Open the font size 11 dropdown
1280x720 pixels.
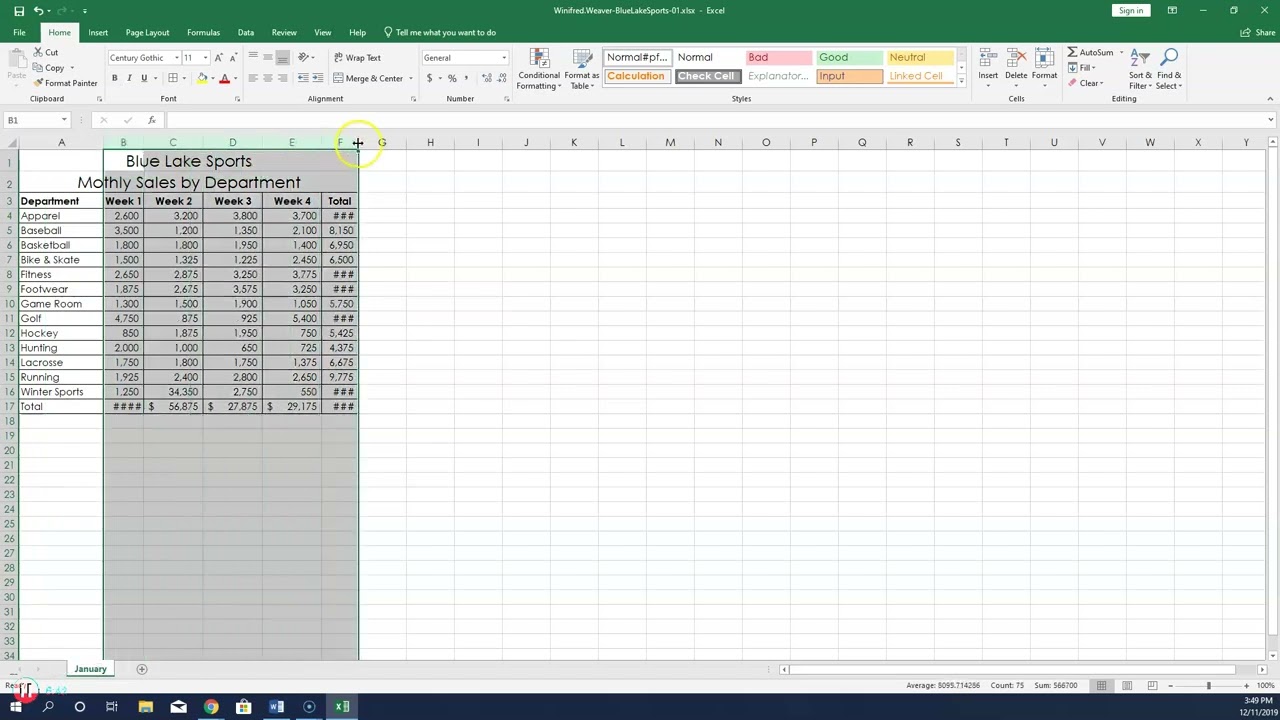[x=205, y=57]
